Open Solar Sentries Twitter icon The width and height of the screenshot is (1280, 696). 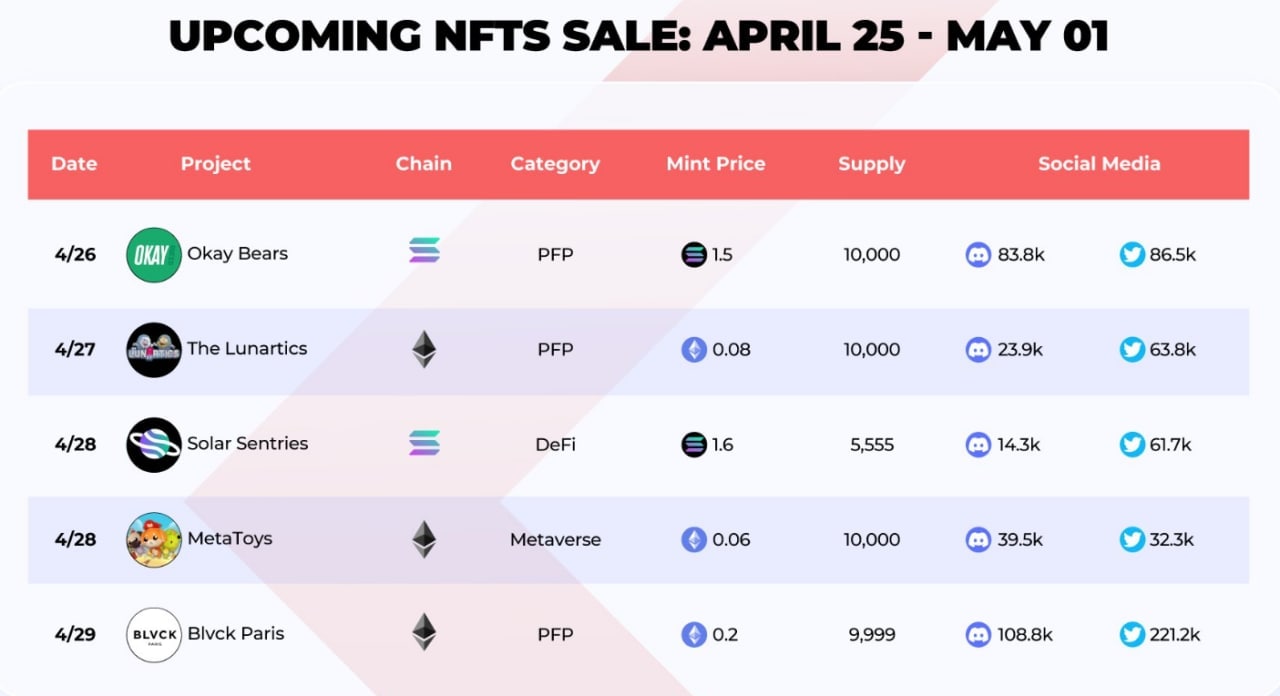click(1132, 444)
